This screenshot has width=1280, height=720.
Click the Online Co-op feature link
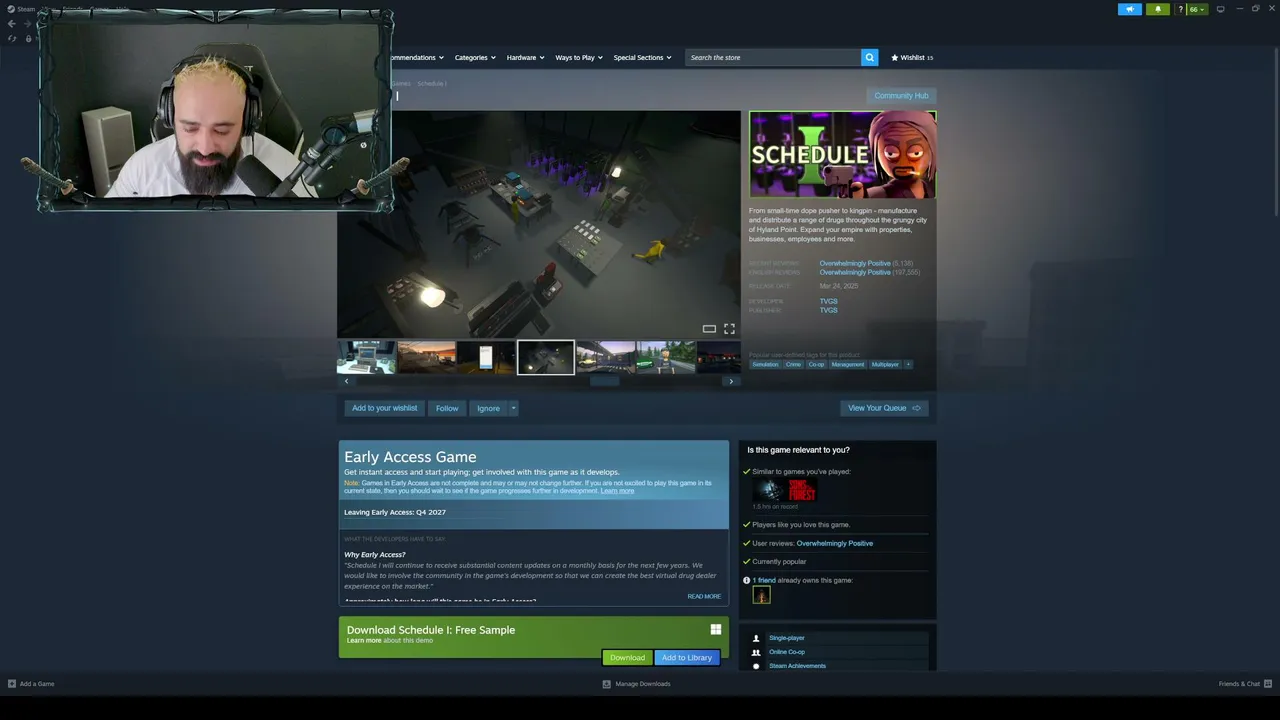786,652
